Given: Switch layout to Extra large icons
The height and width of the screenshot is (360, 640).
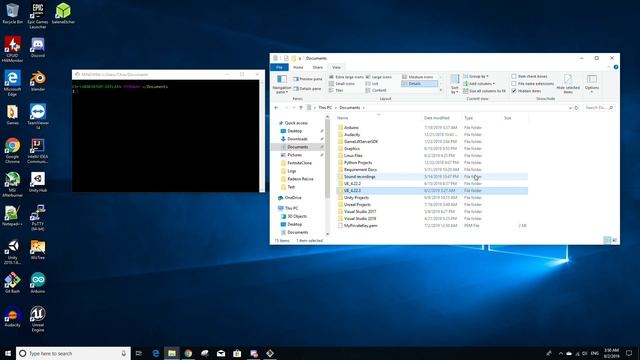Looking at the screenshot, I should (x=346, y=77).
